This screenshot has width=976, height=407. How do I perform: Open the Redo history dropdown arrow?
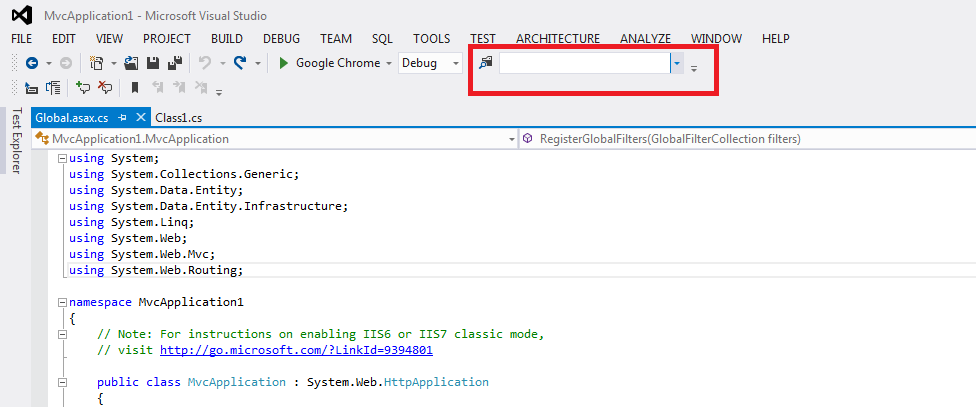(257, 63)
